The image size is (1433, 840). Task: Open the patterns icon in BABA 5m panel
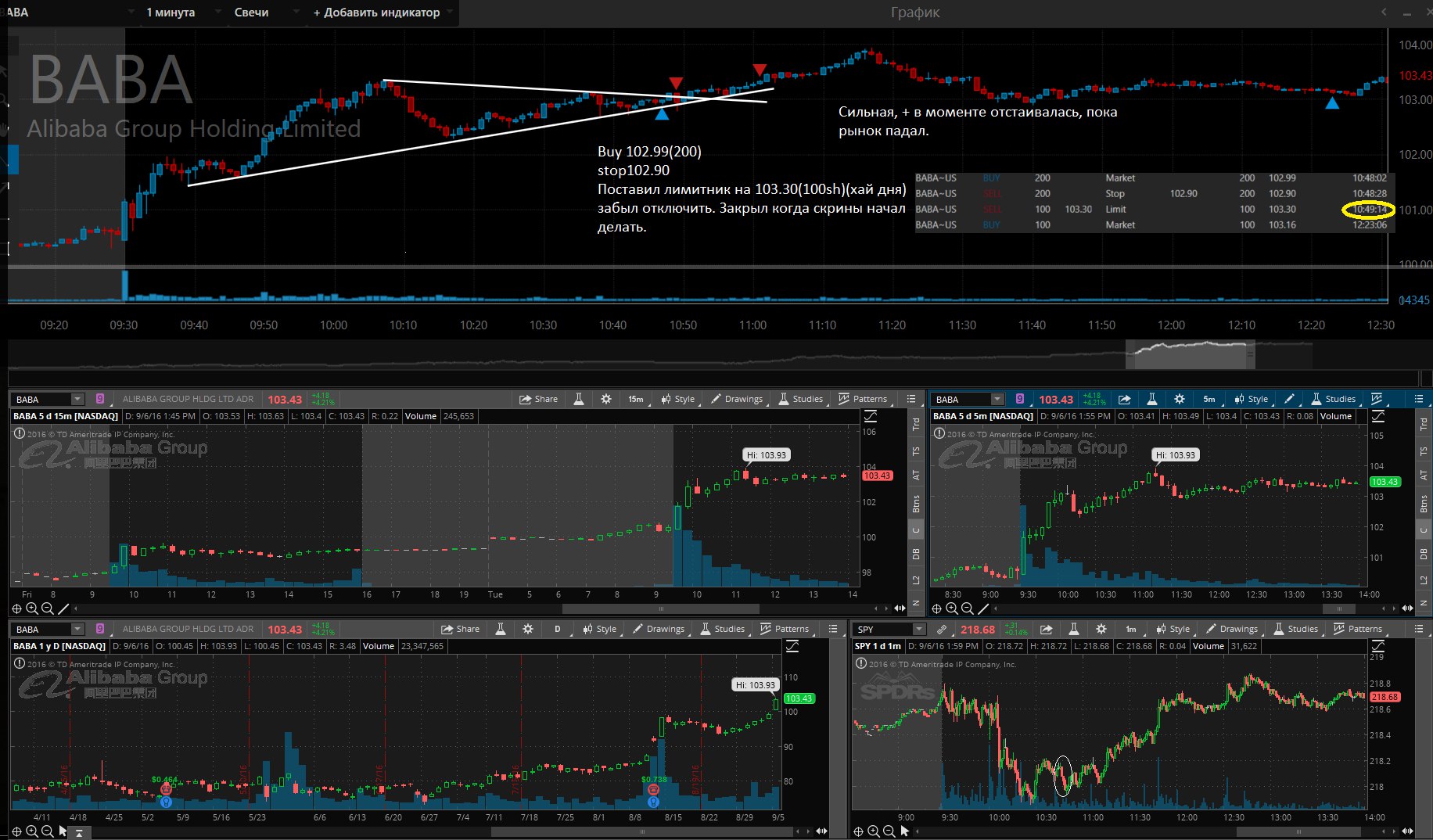pyautogui.click(x=1377, y=399)
